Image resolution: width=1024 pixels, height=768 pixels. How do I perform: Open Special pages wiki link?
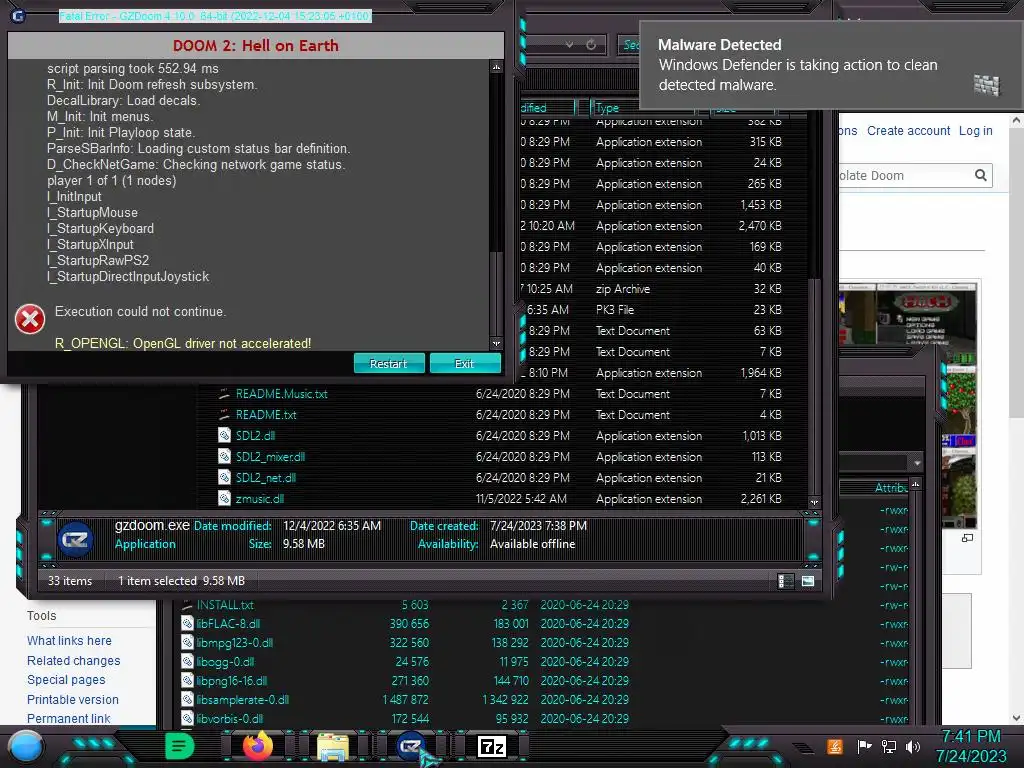pos(66,680)
